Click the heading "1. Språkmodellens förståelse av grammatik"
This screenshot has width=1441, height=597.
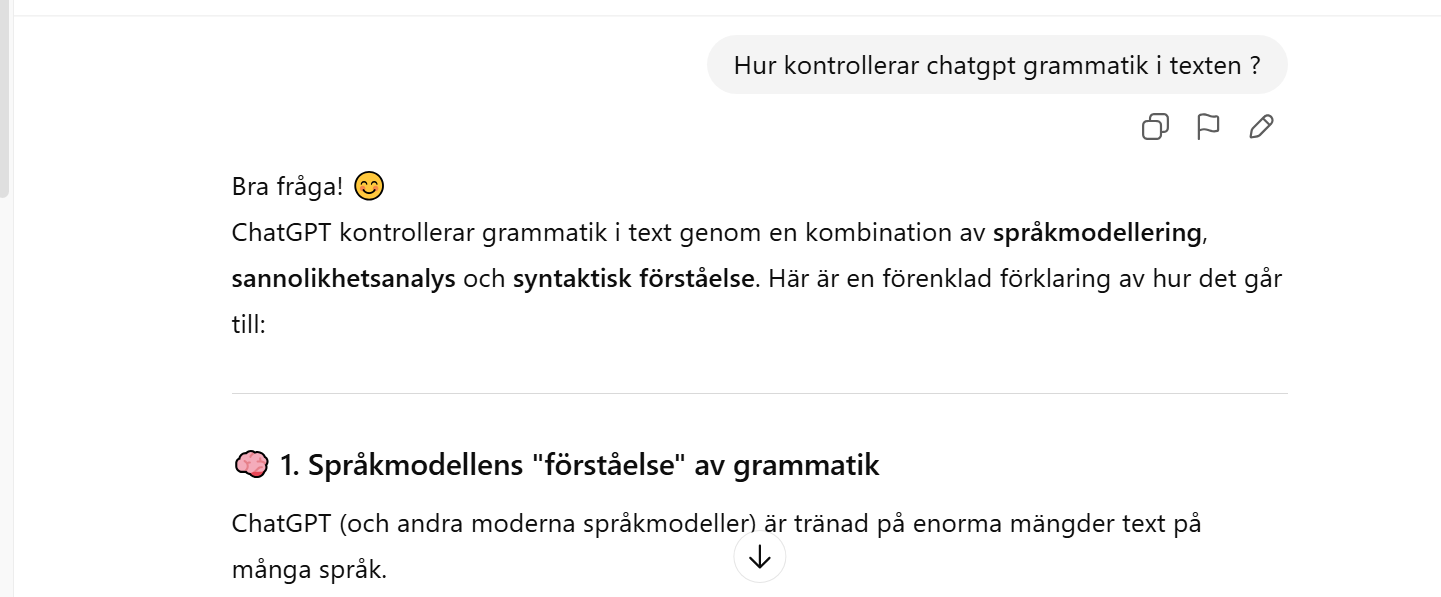[579, 465]
